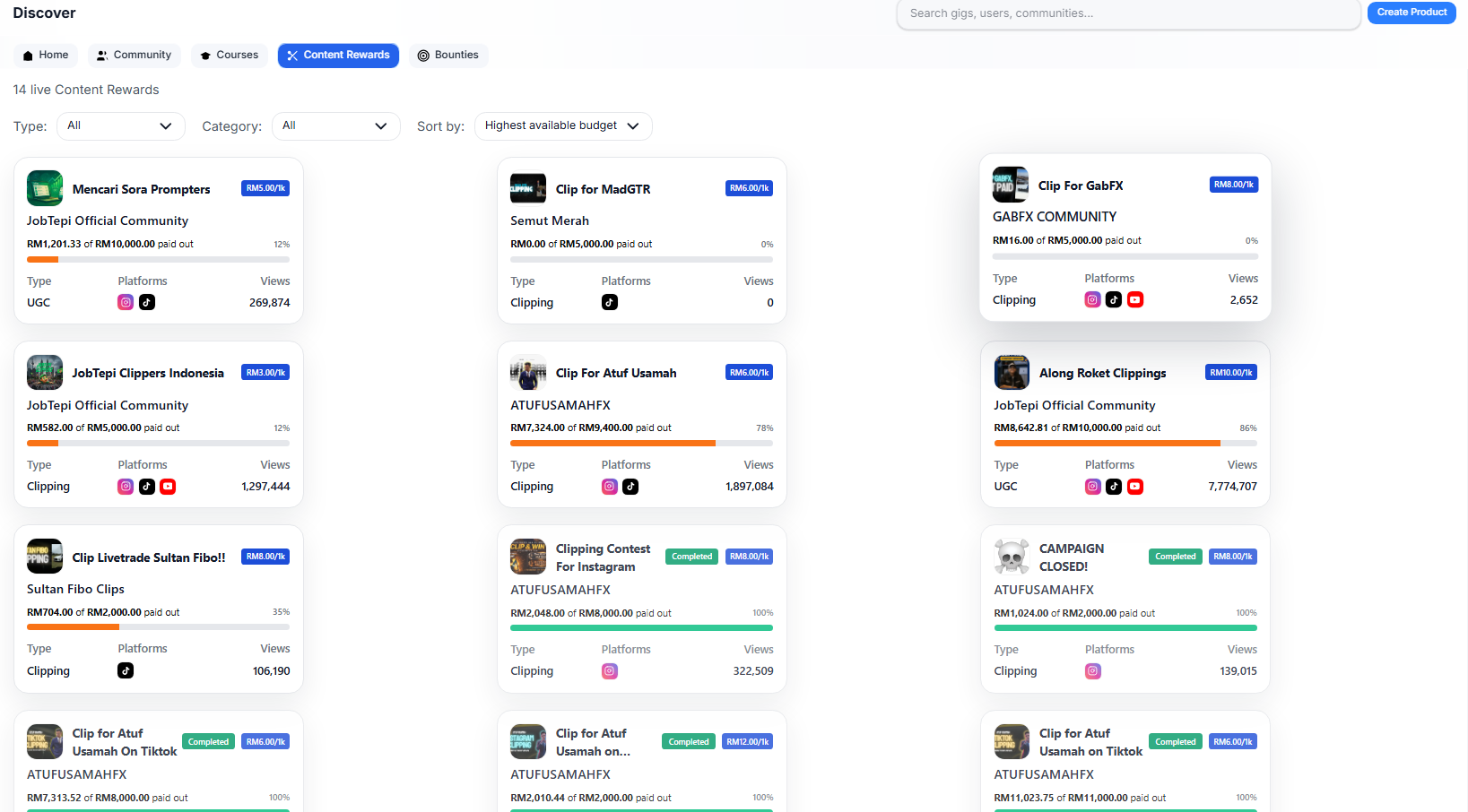1468x812 pixels.
Task: Open Along Roket Clippings avatar thumbnail
Action: [1012, 373]
